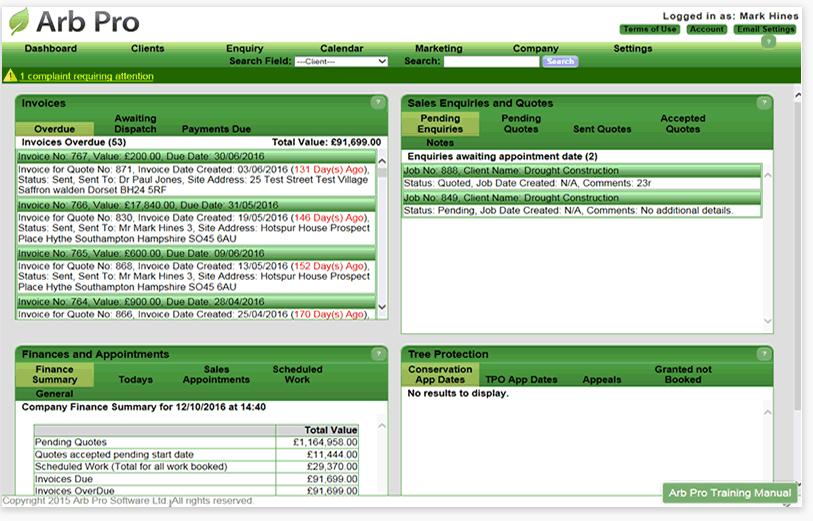
Task: Click Tree Protection list scroll up arrow
Action: [768, 412]
